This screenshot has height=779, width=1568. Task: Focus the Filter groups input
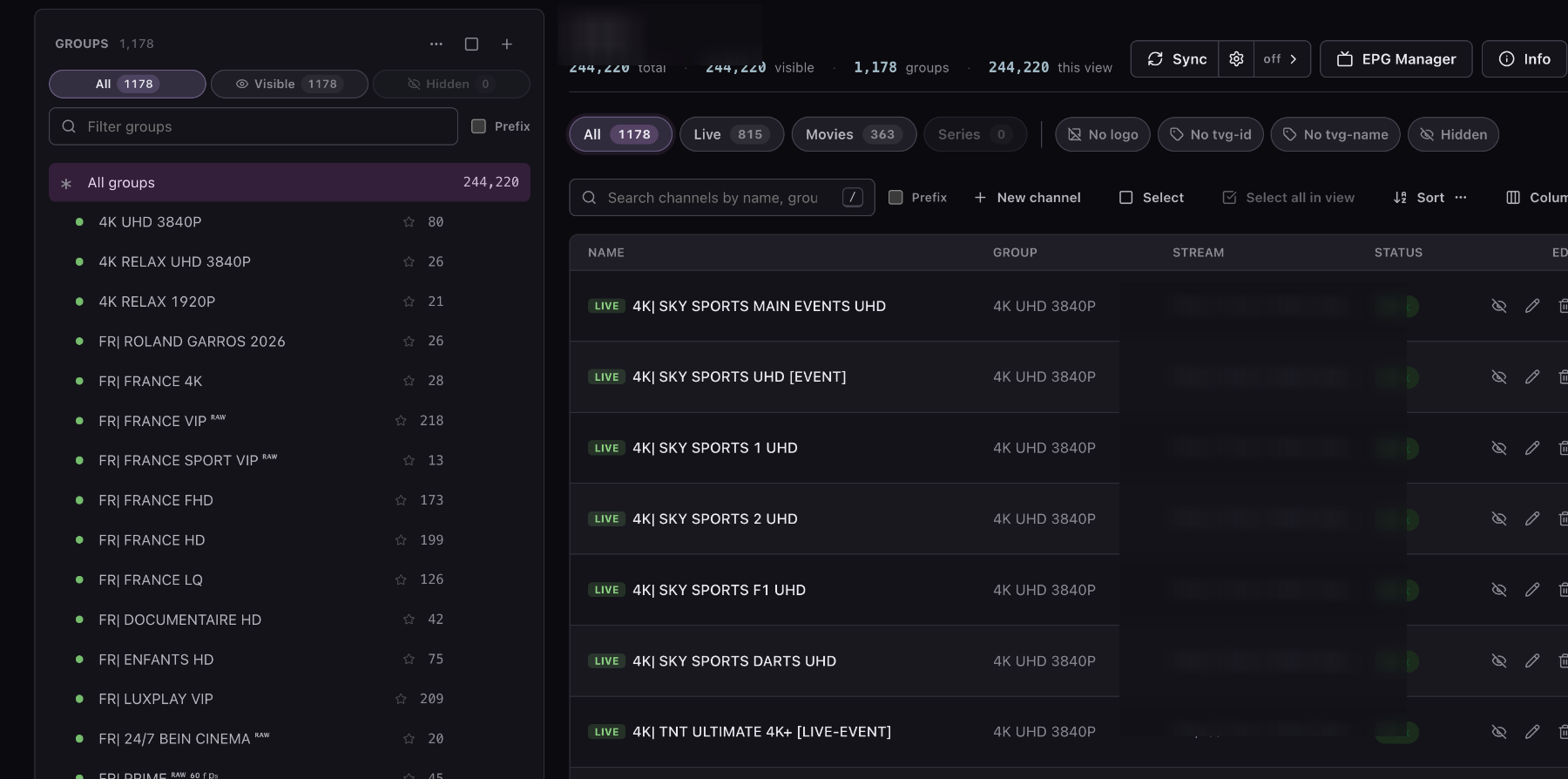coord(253,126)
